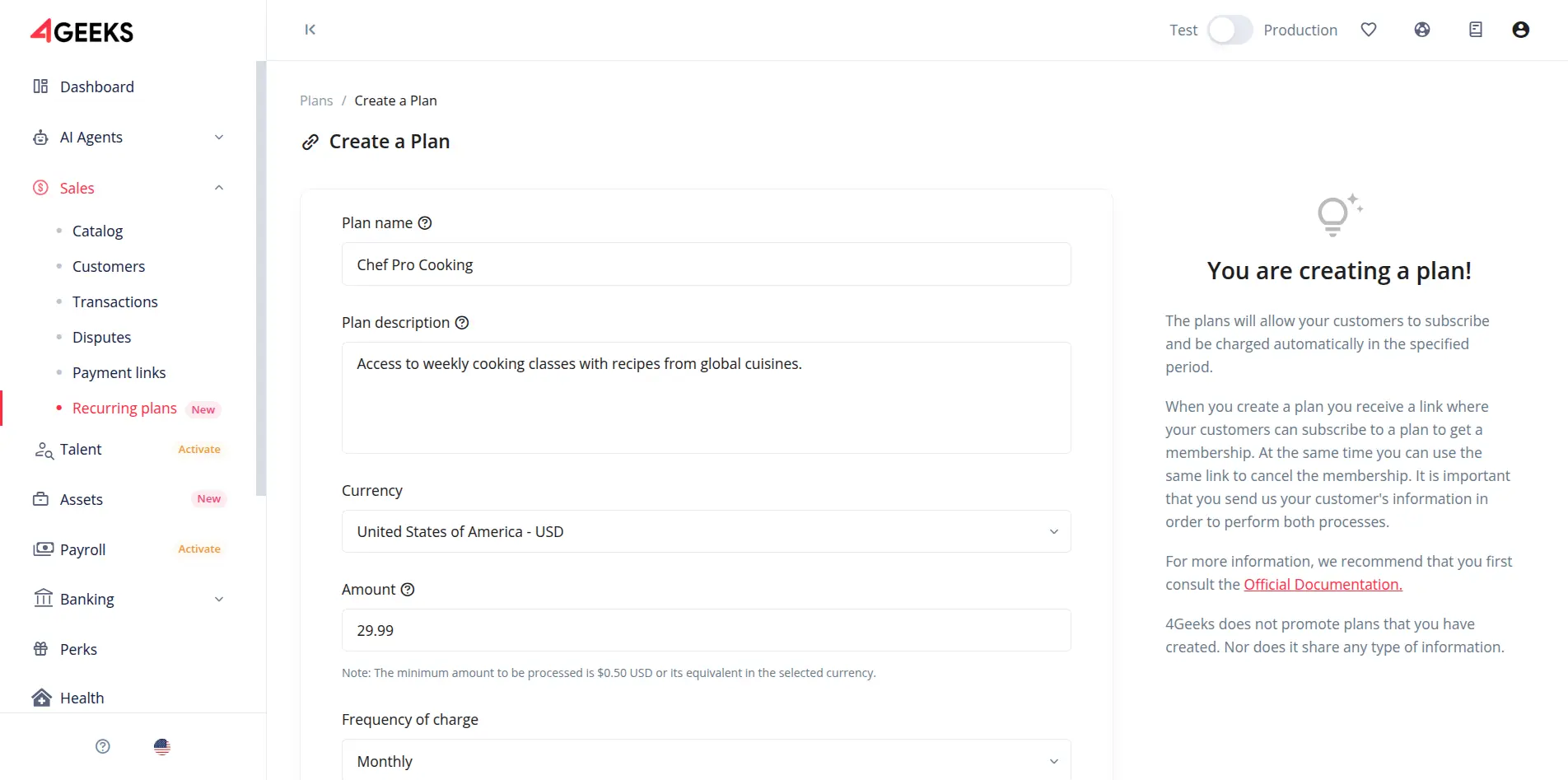Screen dimensions: 1568x780
Task: Select Customers in the Sales menu
Action: tap(109, 266)
